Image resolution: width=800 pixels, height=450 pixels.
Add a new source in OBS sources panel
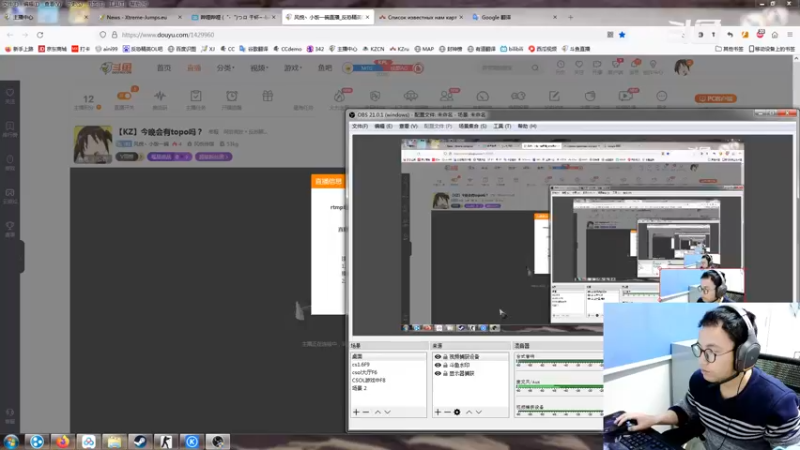click(438, 412)
